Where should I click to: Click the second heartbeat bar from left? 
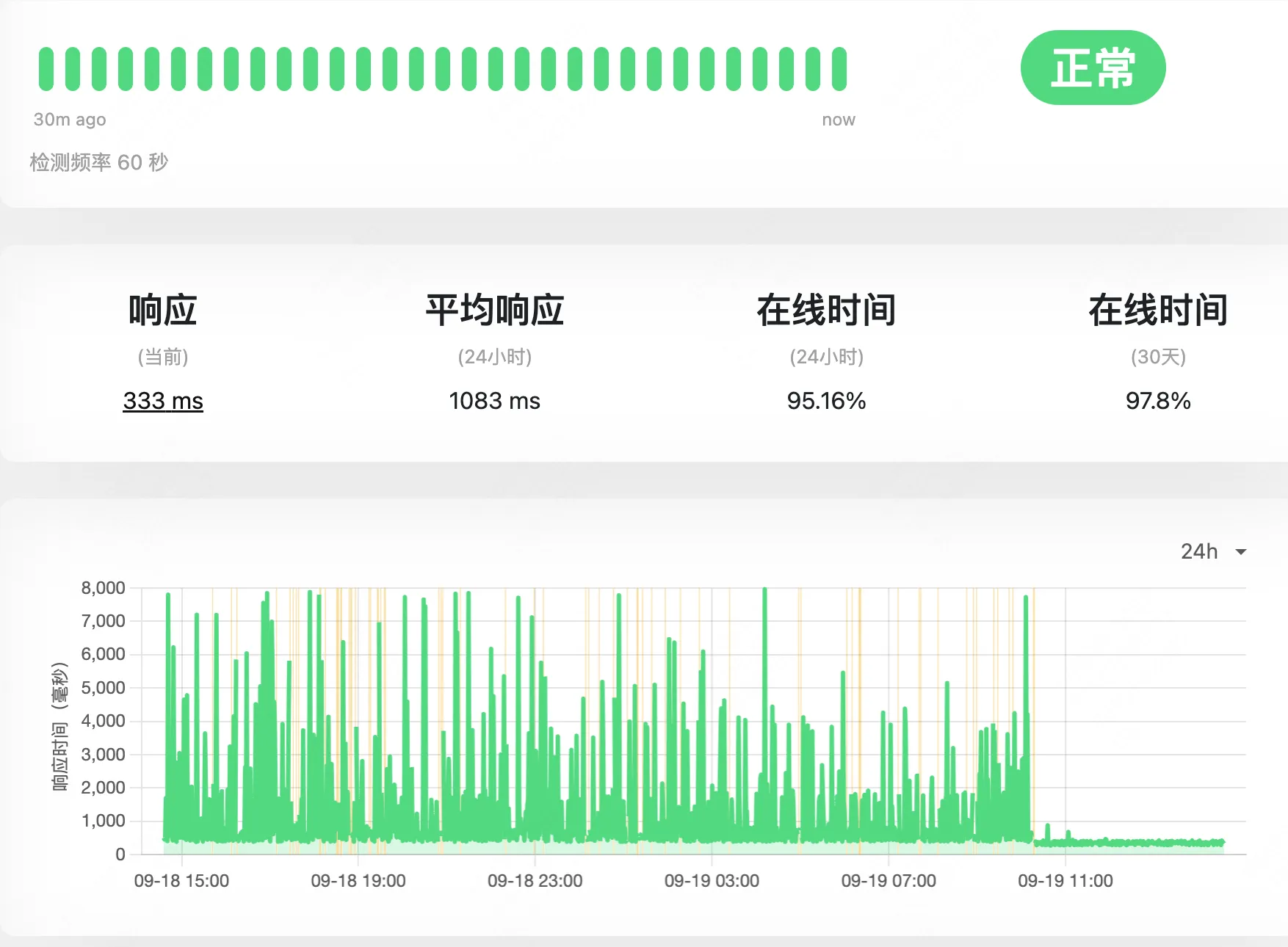pos(73,69)
